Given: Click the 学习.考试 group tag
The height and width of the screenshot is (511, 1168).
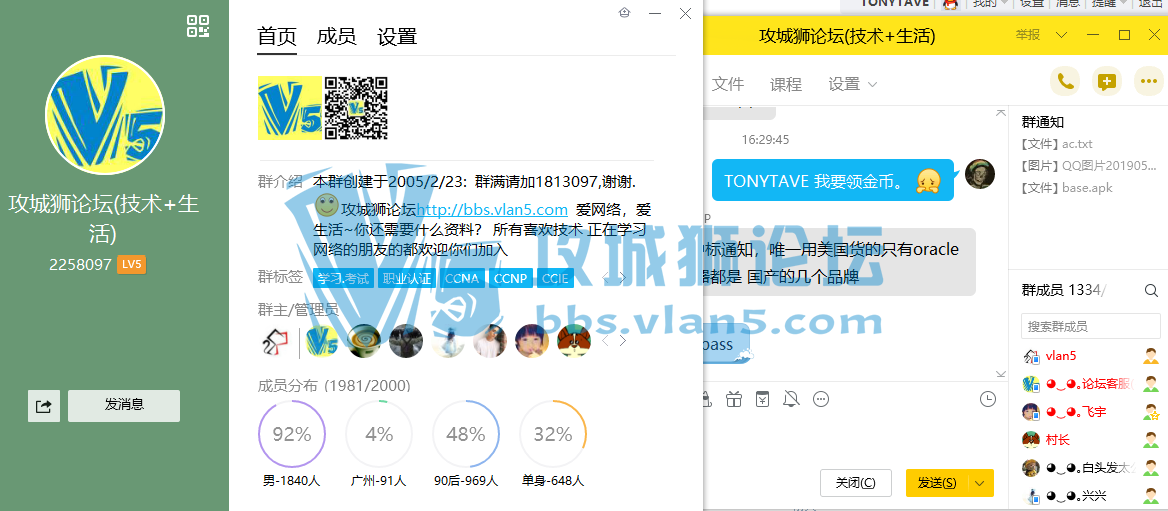Looking at the screenshot, I should pyautogui.click(x=343, y=279).
